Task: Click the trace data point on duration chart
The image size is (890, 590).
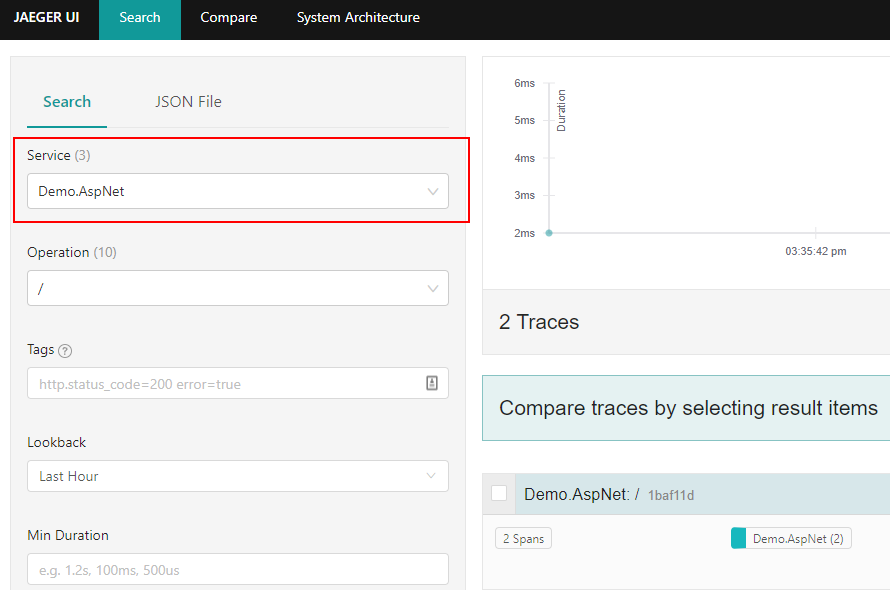Action: pyautogui.click(x=549, y=233)
